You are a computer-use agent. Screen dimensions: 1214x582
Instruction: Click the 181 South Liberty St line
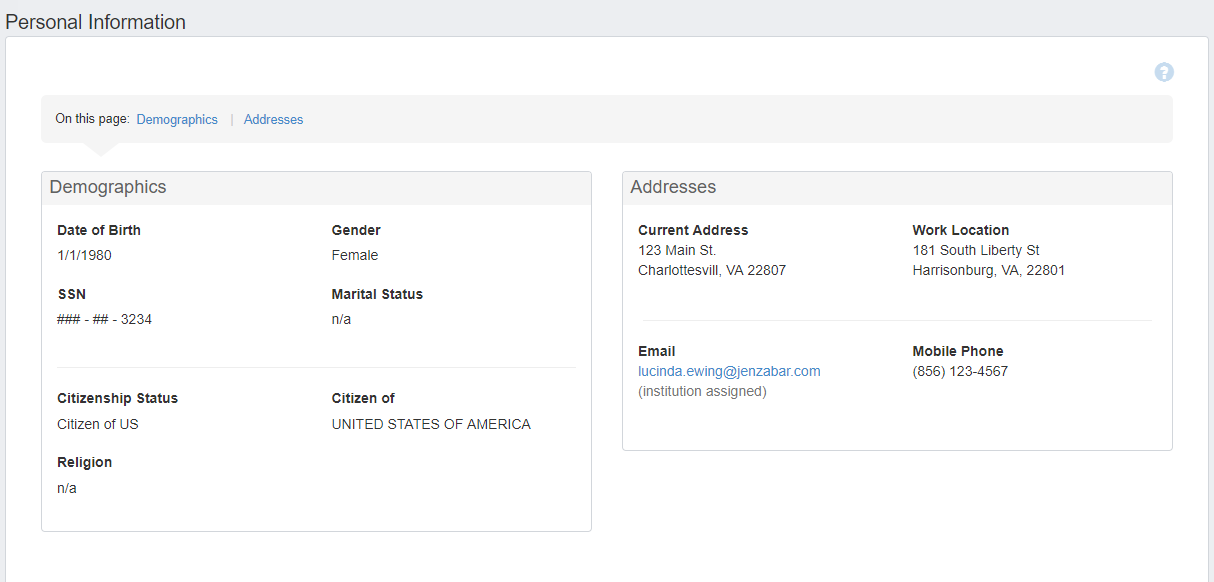pos(976,250)
